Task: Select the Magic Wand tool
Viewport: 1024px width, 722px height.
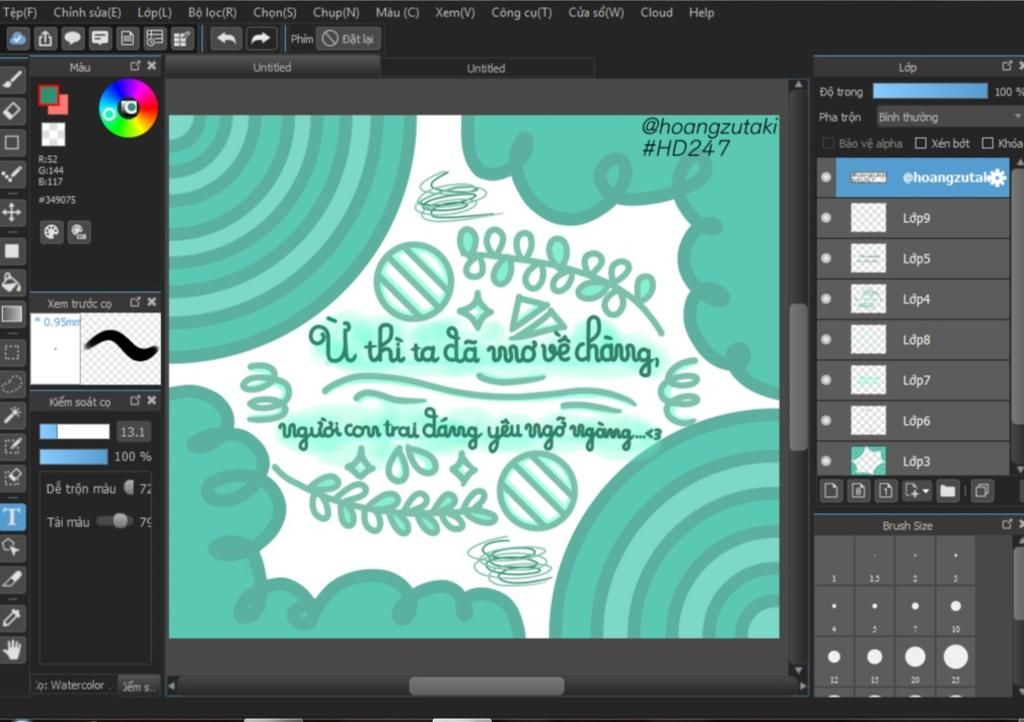Action: coord(12,415)
